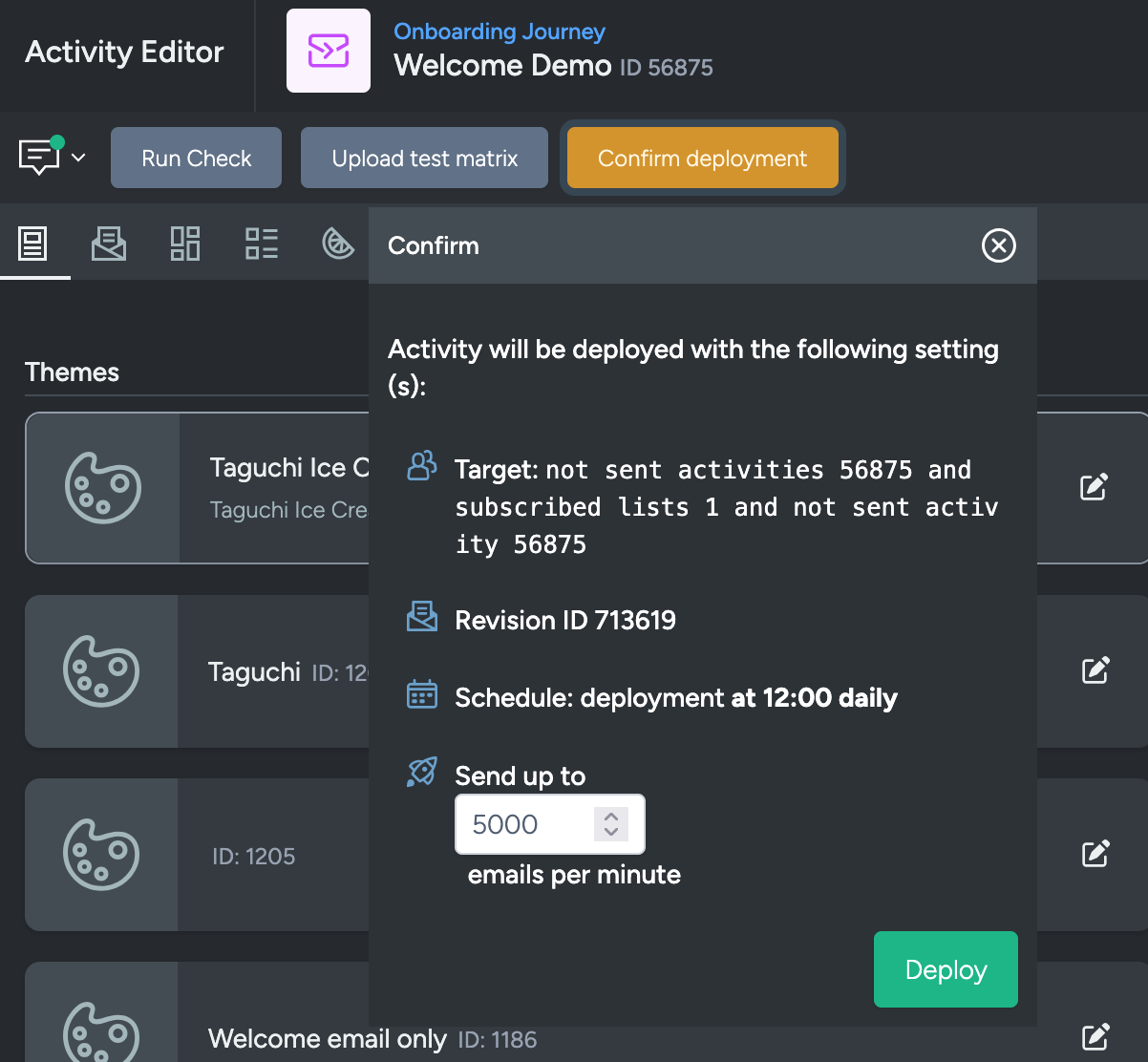Click the Taguchi Ice Cream palette thumbnail
The height and width of the screenshot is (1062, 1148).
coord(103,487)
